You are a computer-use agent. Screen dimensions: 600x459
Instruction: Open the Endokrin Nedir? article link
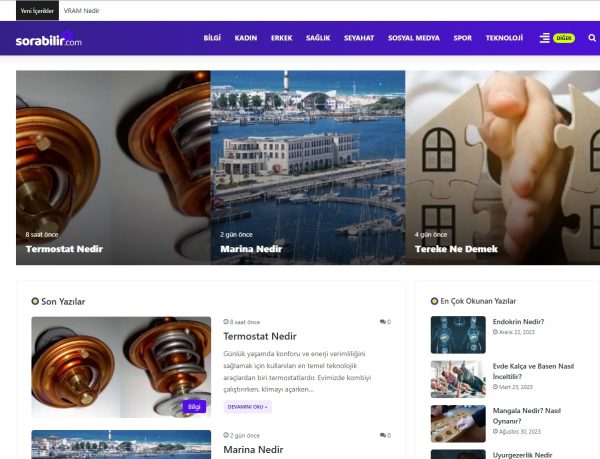[518, 322]
